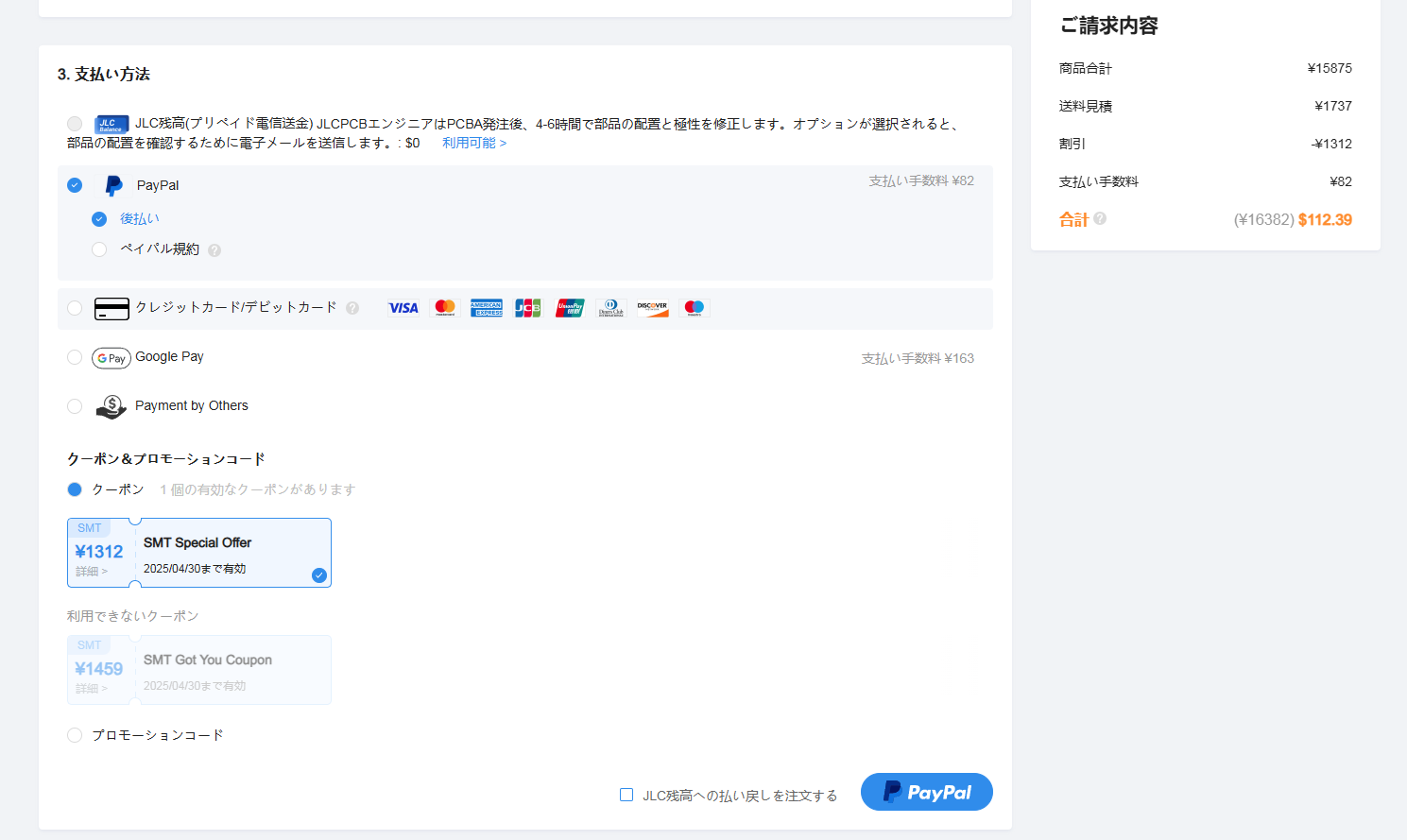Screen dimensions: 1407x840
Task: Click 1 個の有効なクーポンがあります text
Action: (258, 489)
